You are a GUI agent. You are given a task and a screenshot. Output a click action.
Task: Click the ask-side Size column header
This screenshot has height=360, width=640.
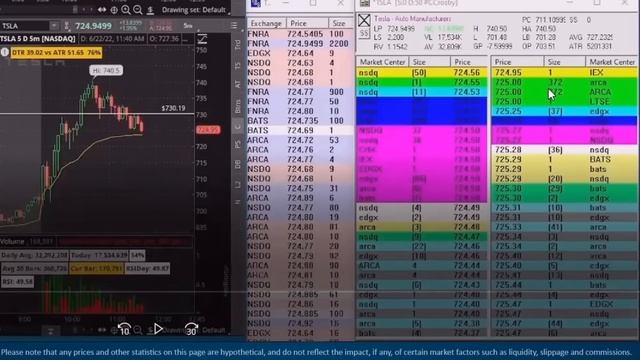pos(564,62)
